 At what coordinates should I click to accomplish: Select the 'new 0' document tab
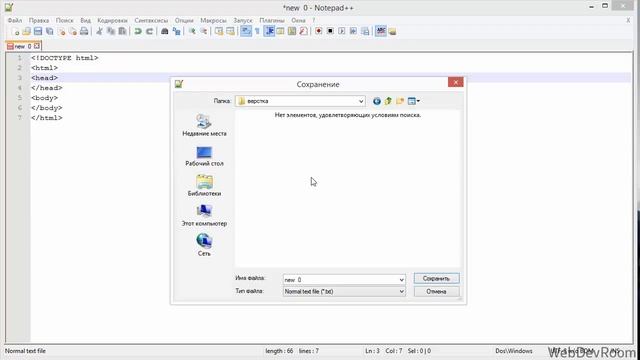[x=23, y=46]
